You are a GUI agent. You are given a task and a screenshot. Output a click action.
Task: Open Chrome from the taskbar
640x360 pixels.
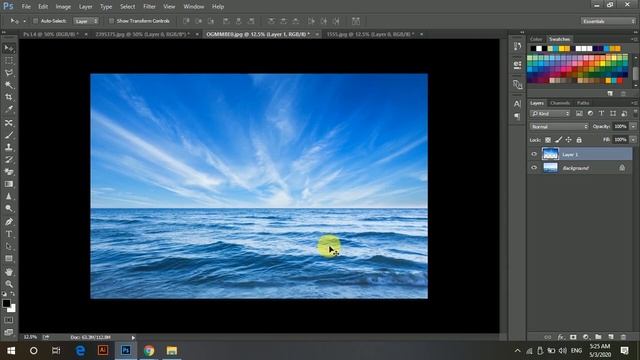tap(149, 351)
